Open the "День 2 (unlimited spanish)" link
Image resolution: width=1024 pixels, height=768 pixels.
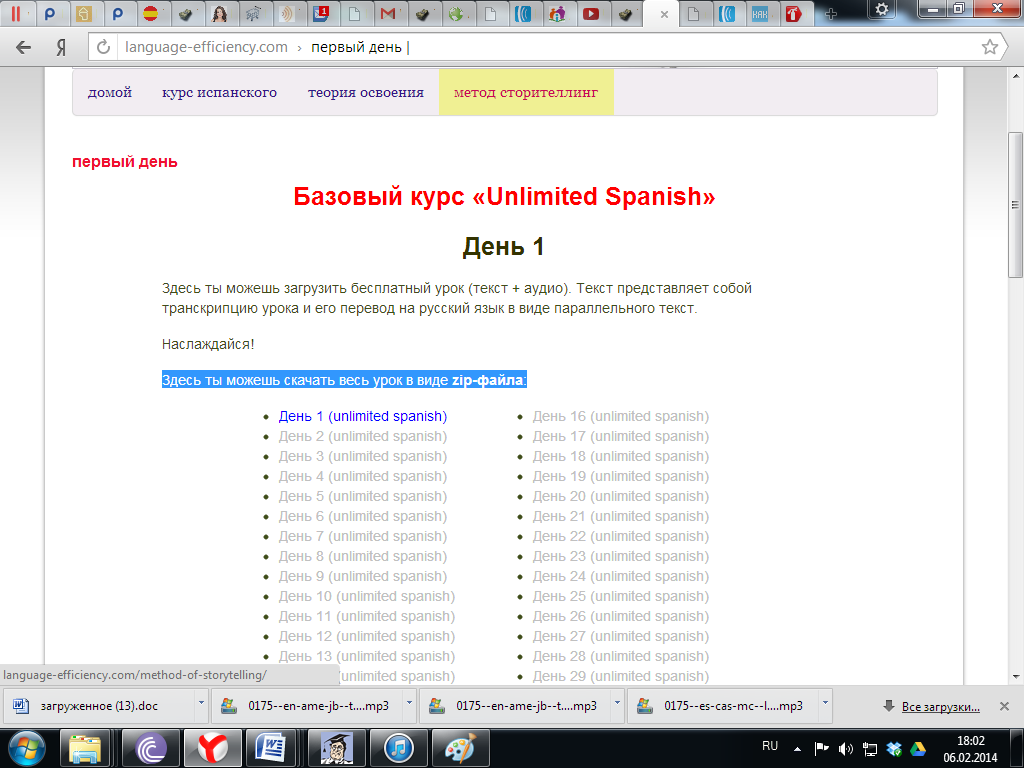click(x=362, y=436)
